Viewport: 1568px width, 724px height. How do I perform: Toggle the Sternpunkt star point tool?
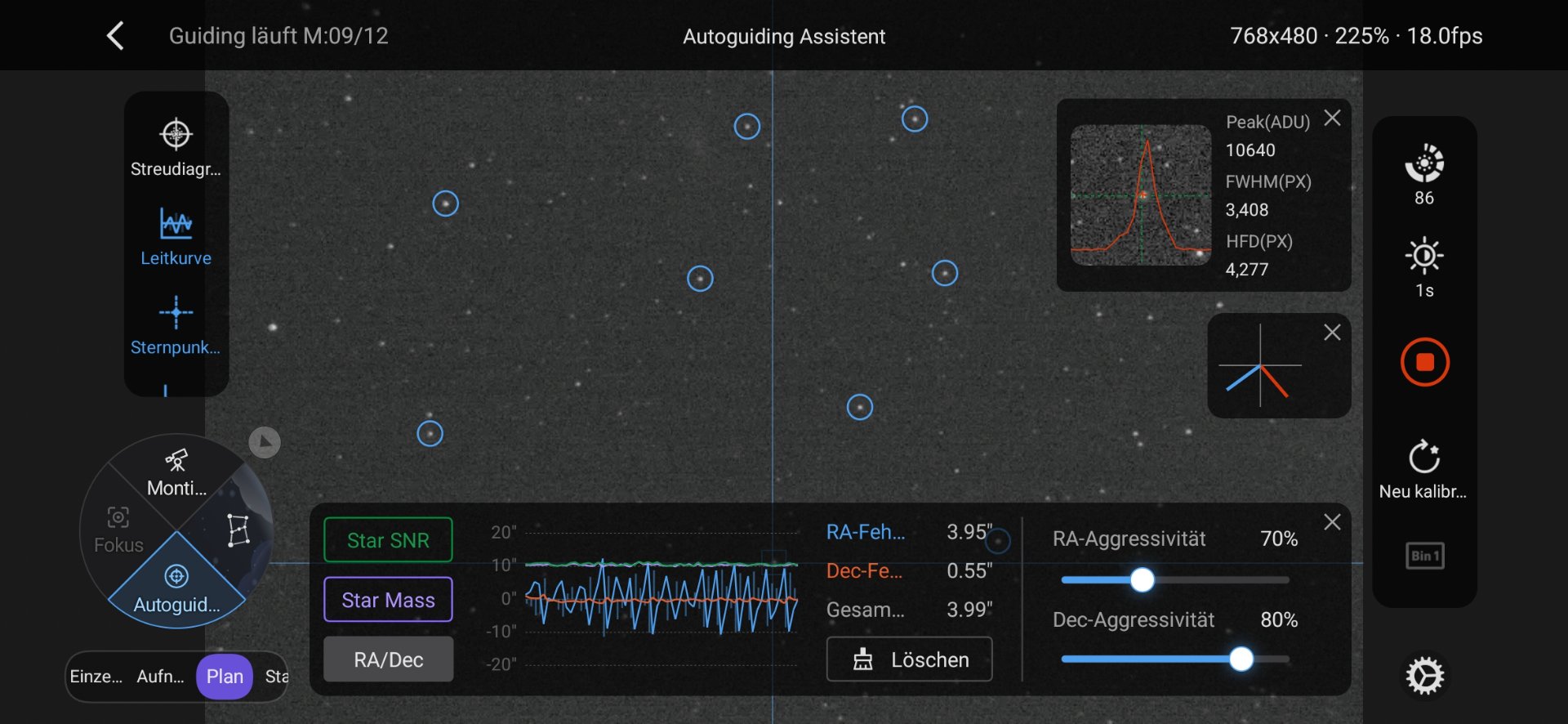[x=176, y=326]
